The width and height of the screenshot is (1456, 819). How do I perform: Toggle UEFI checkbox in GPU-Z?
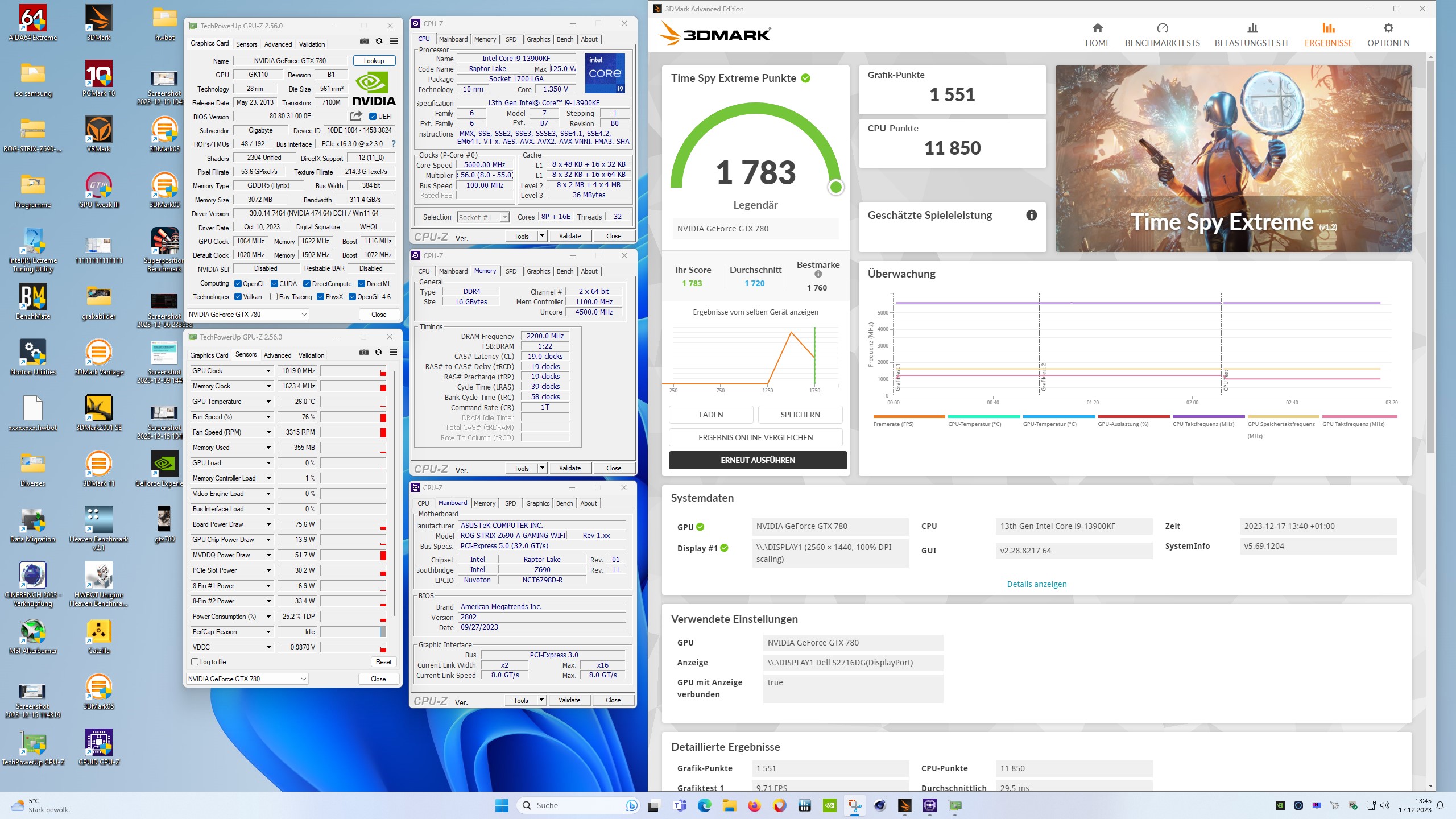click(373, 117)
